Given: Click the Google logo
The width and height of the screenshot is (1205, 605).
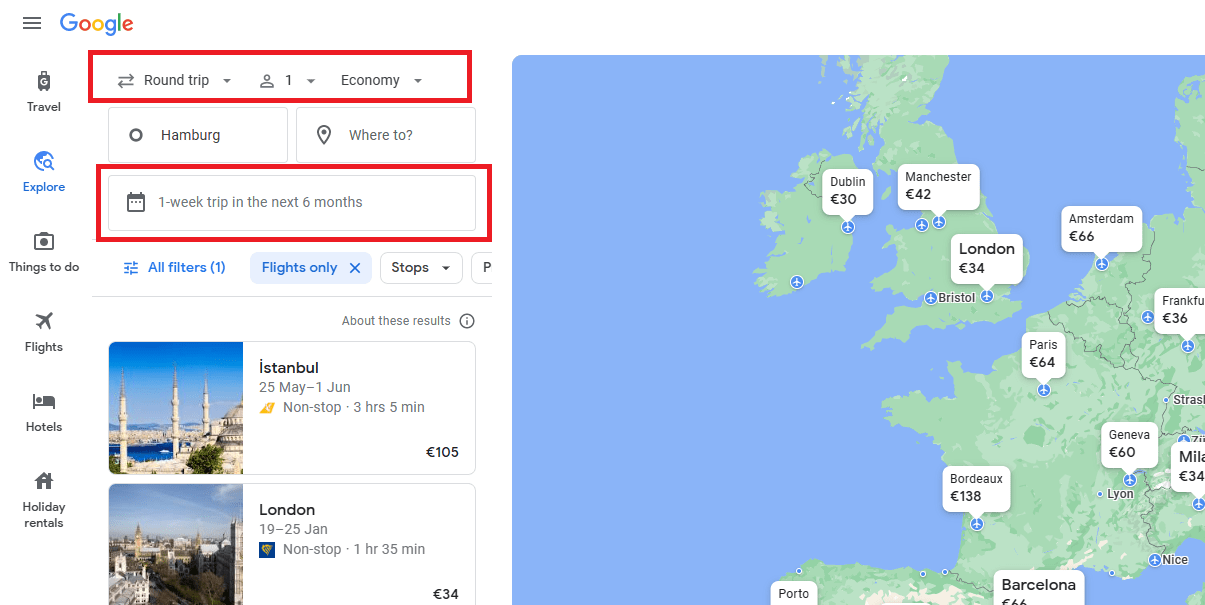Looking at the screenshot, I should pos(97,23).
